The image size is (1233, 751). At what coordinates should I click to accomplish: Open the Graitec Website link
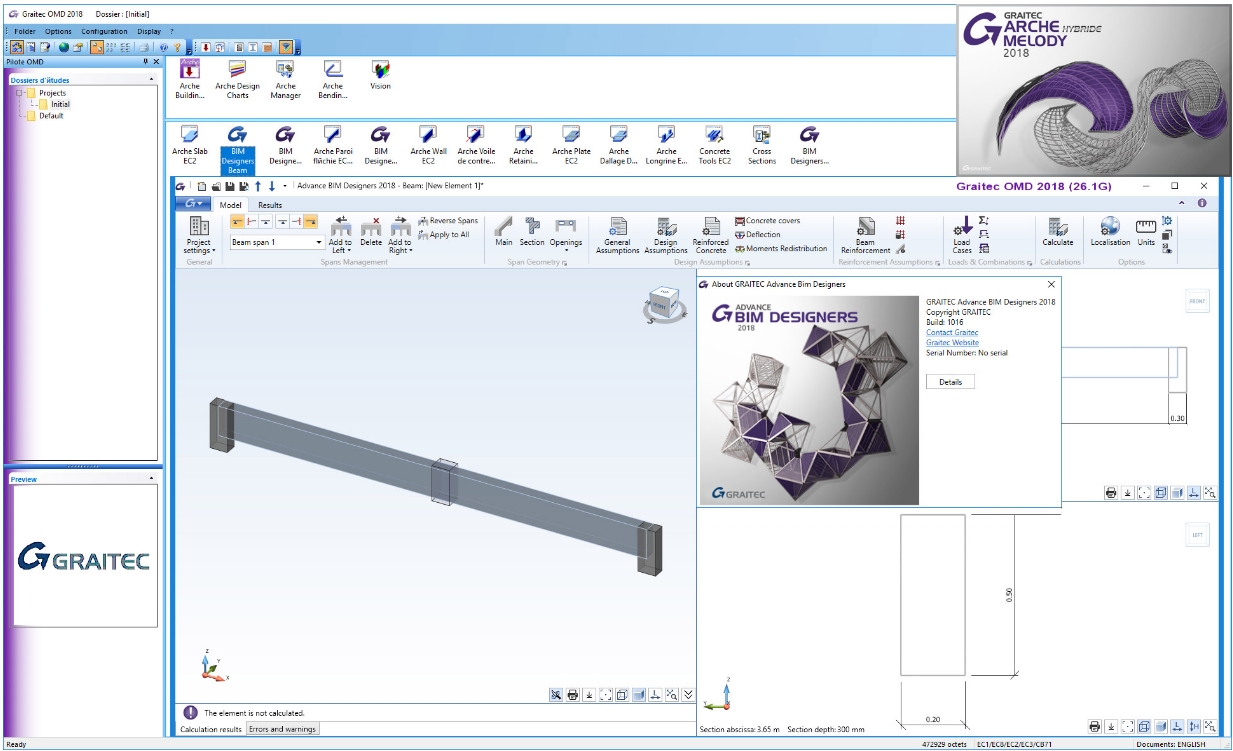pyautogui.click(x=952, y=342)
